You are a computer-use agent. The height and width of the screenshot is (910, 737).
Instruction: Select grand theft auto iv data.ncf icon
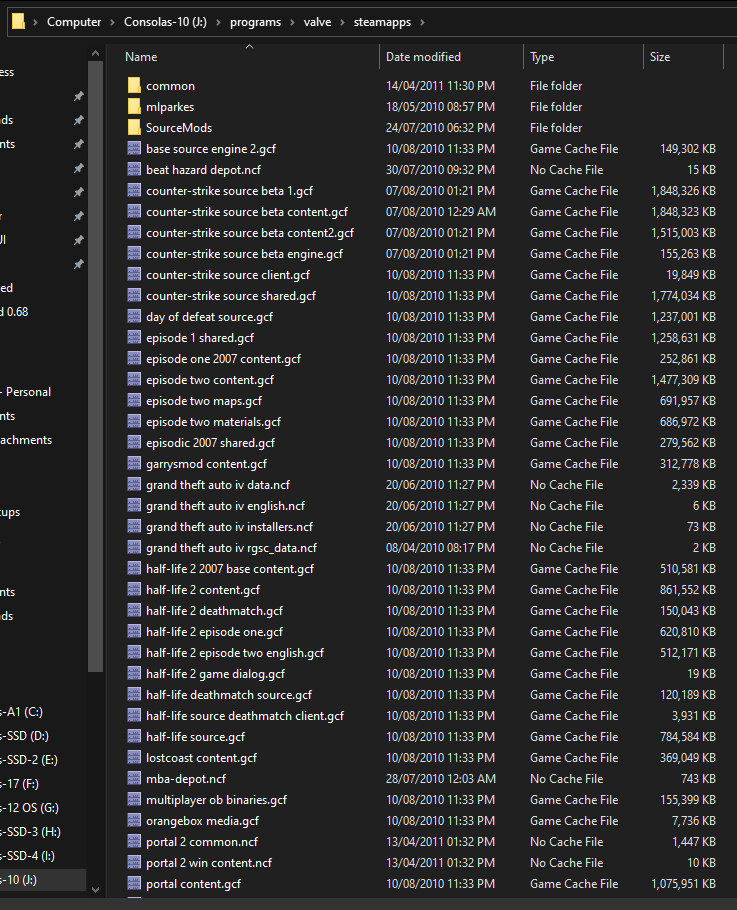(134, 484)
